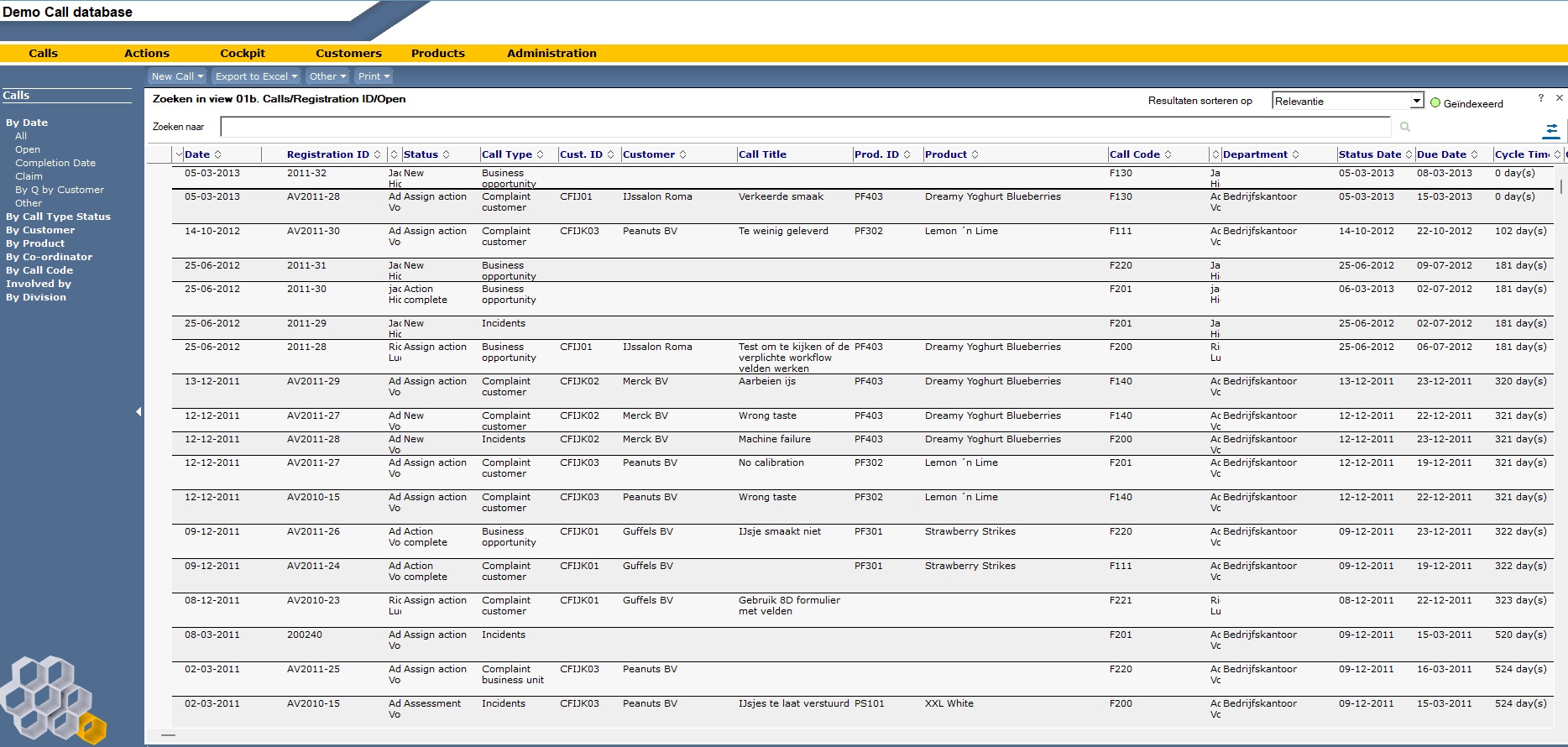
Task: Click sort icon before the Status column
Action: (395, 154)
